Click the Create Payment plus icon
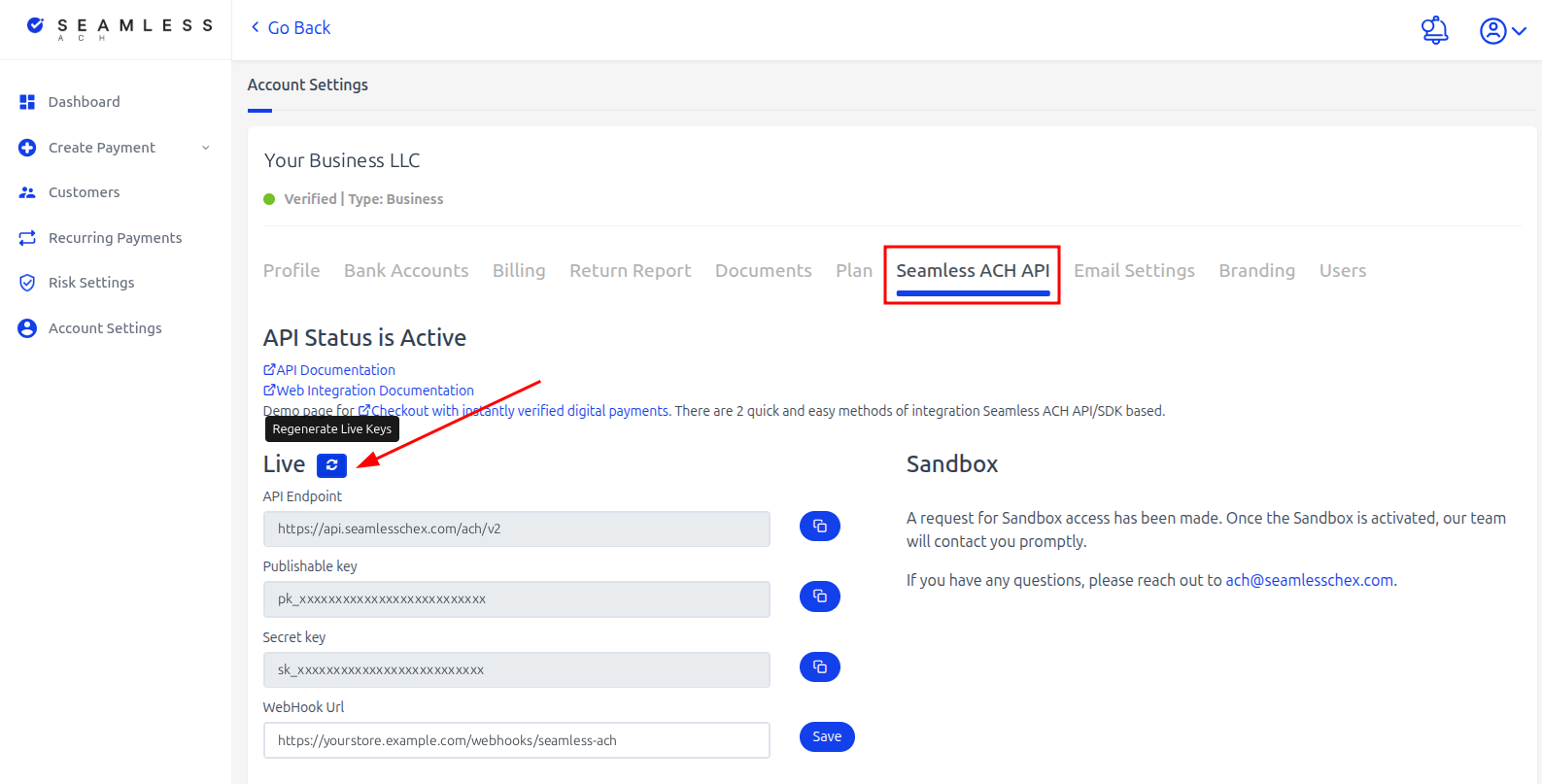1542x784 pixels. [27, 148]
